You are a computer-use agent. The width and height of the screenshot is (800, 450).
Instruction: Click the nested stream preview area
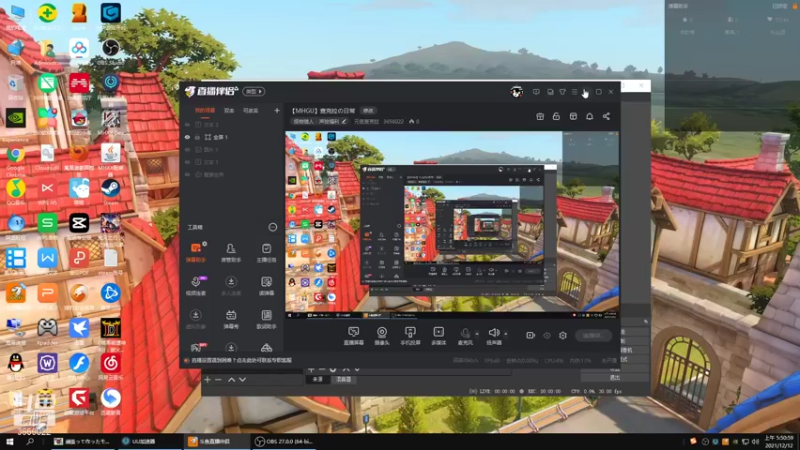452,223
